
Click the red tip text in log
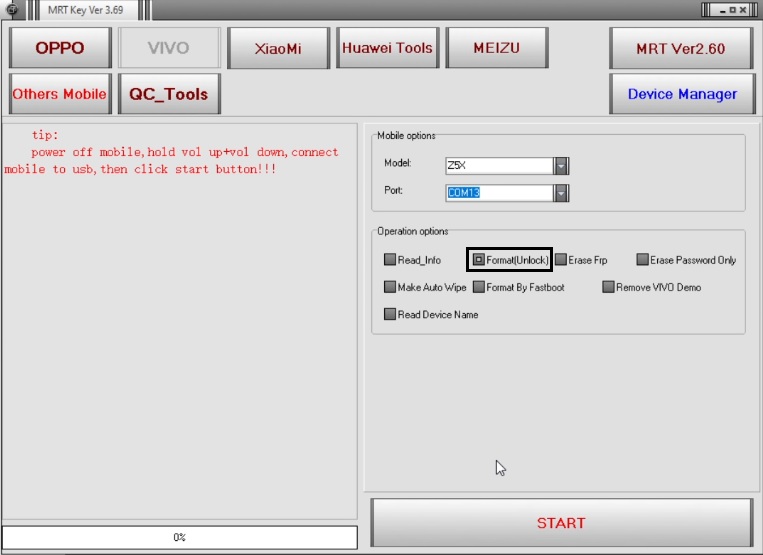(x=171, y=152)
